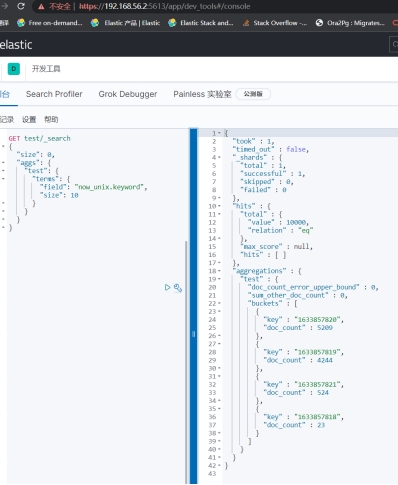Screen dimensions: 398x485
Task: Click the doc_count_error_upper_bound line
Action: tap(313, 287)
